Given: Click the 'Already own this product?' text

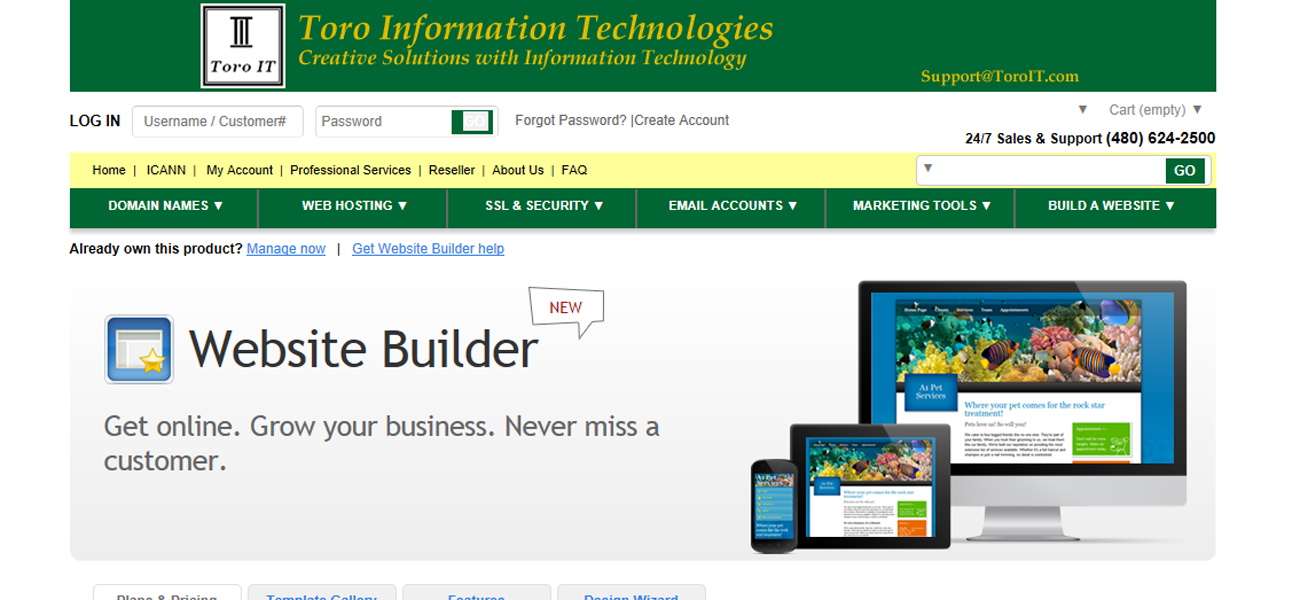Looking at the screenshot, I should [155, 249].
